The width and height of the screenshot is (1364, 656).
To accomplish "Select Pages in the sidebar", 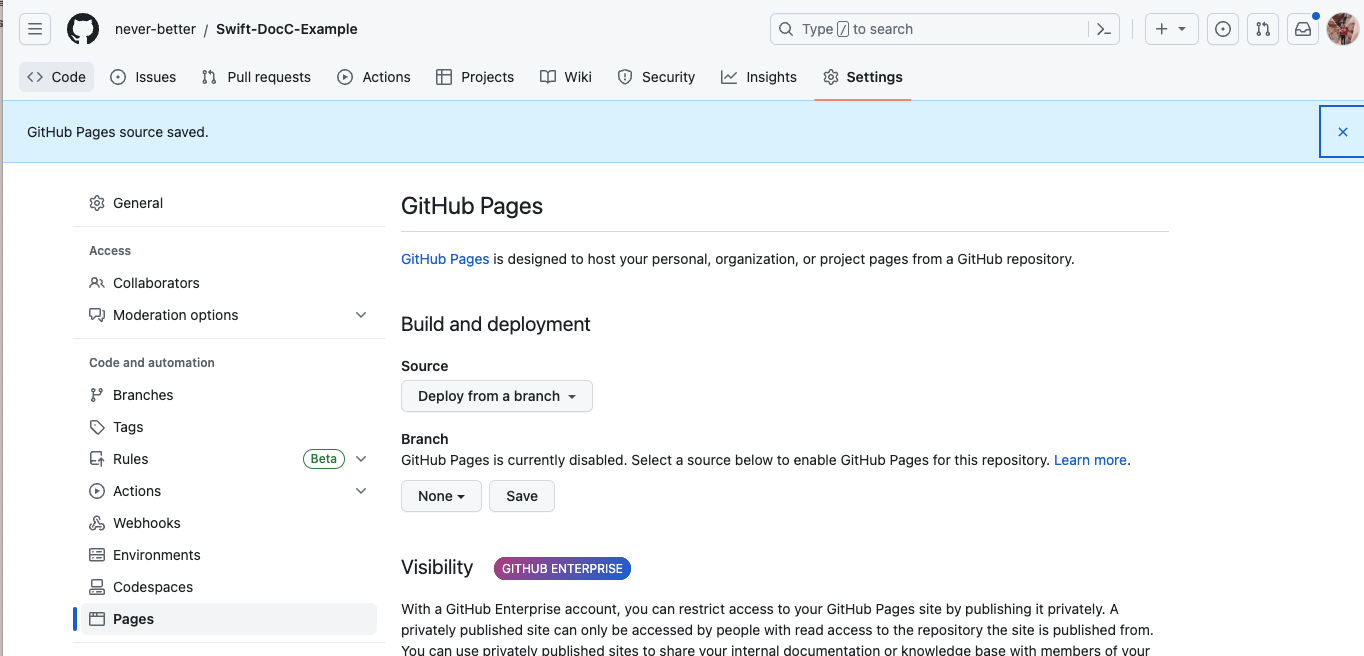I will pos(228,619).
